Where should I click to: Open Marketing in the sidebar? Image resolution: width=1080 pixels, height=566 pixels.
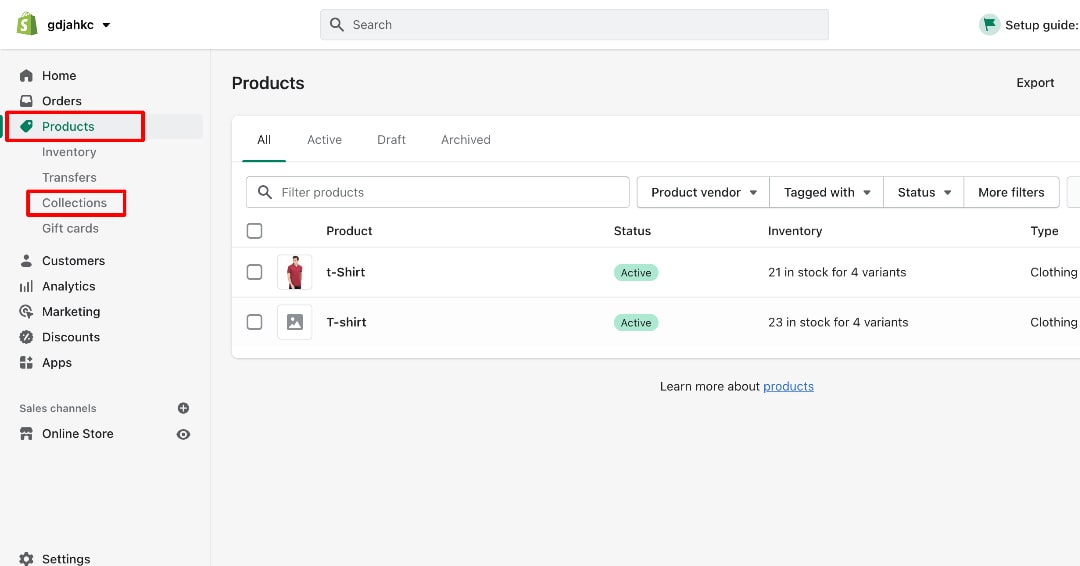[71, 312]
